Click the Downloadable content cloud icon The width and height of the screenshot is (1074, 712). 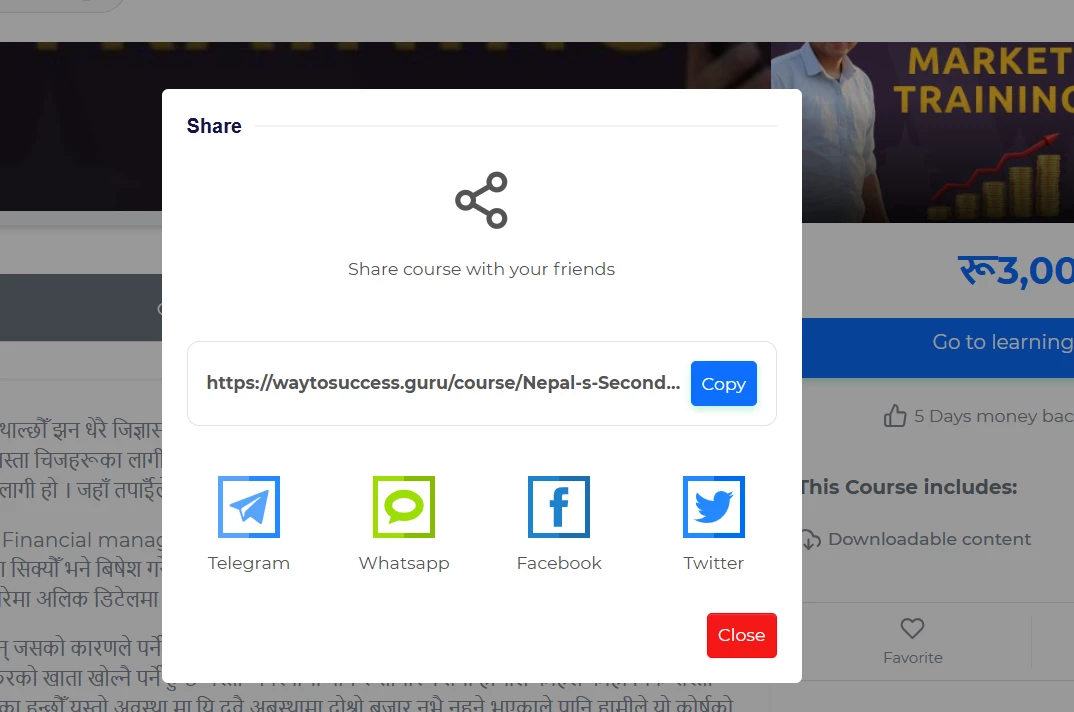point(811,539)
